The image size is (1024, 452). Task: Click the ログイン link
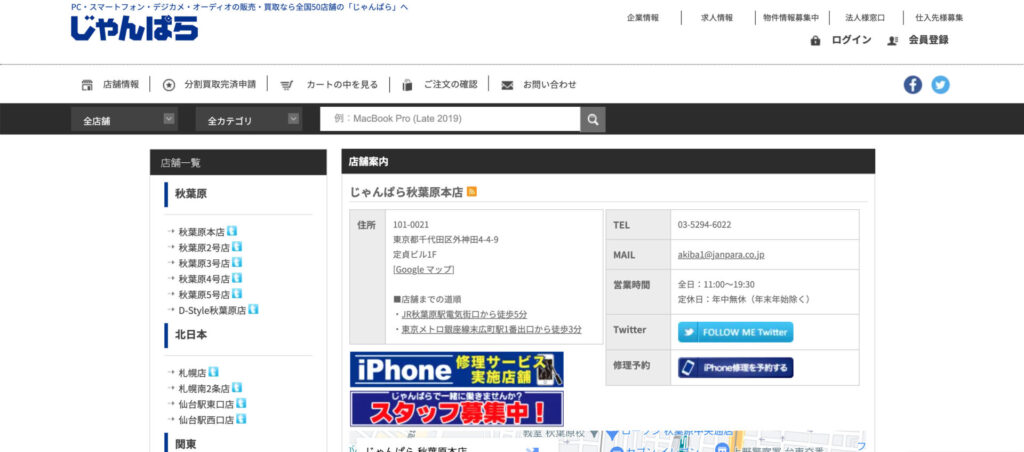851,40
